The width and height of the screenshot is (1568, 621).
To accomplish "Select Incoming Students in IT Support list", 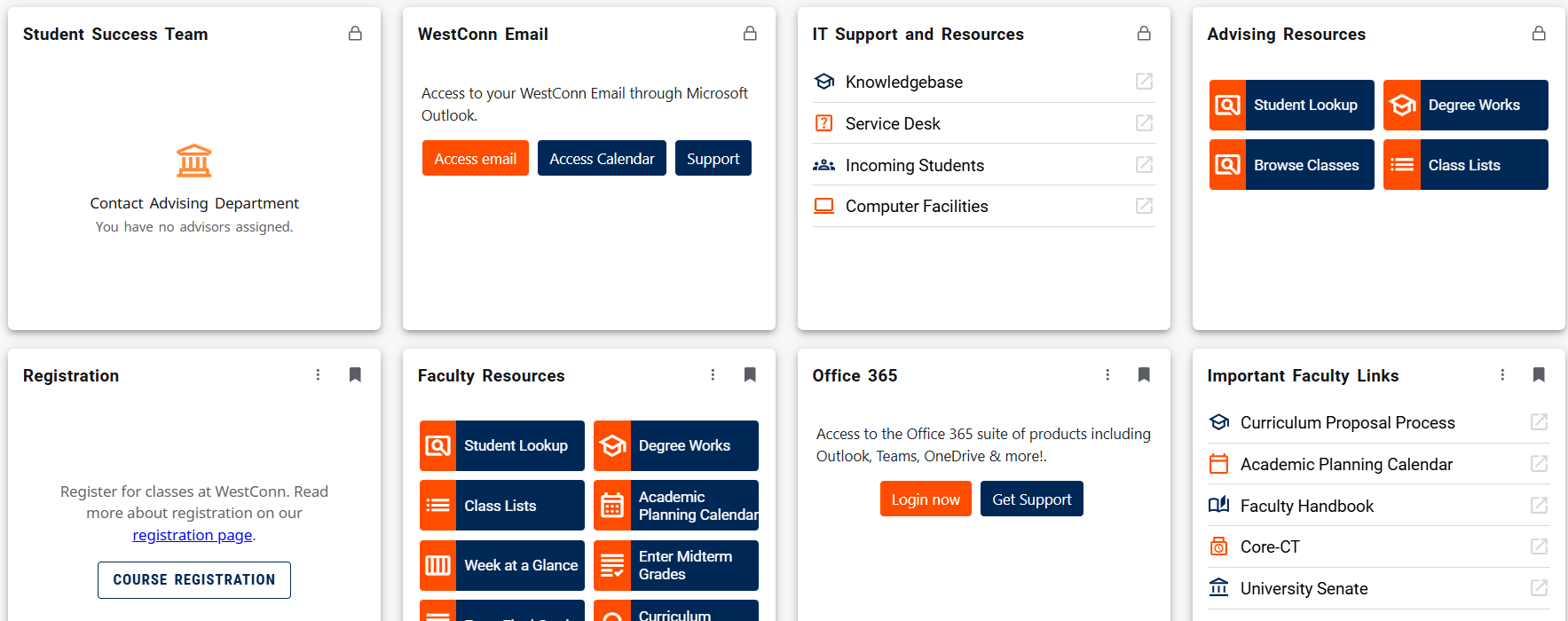I will coord(914,165).
